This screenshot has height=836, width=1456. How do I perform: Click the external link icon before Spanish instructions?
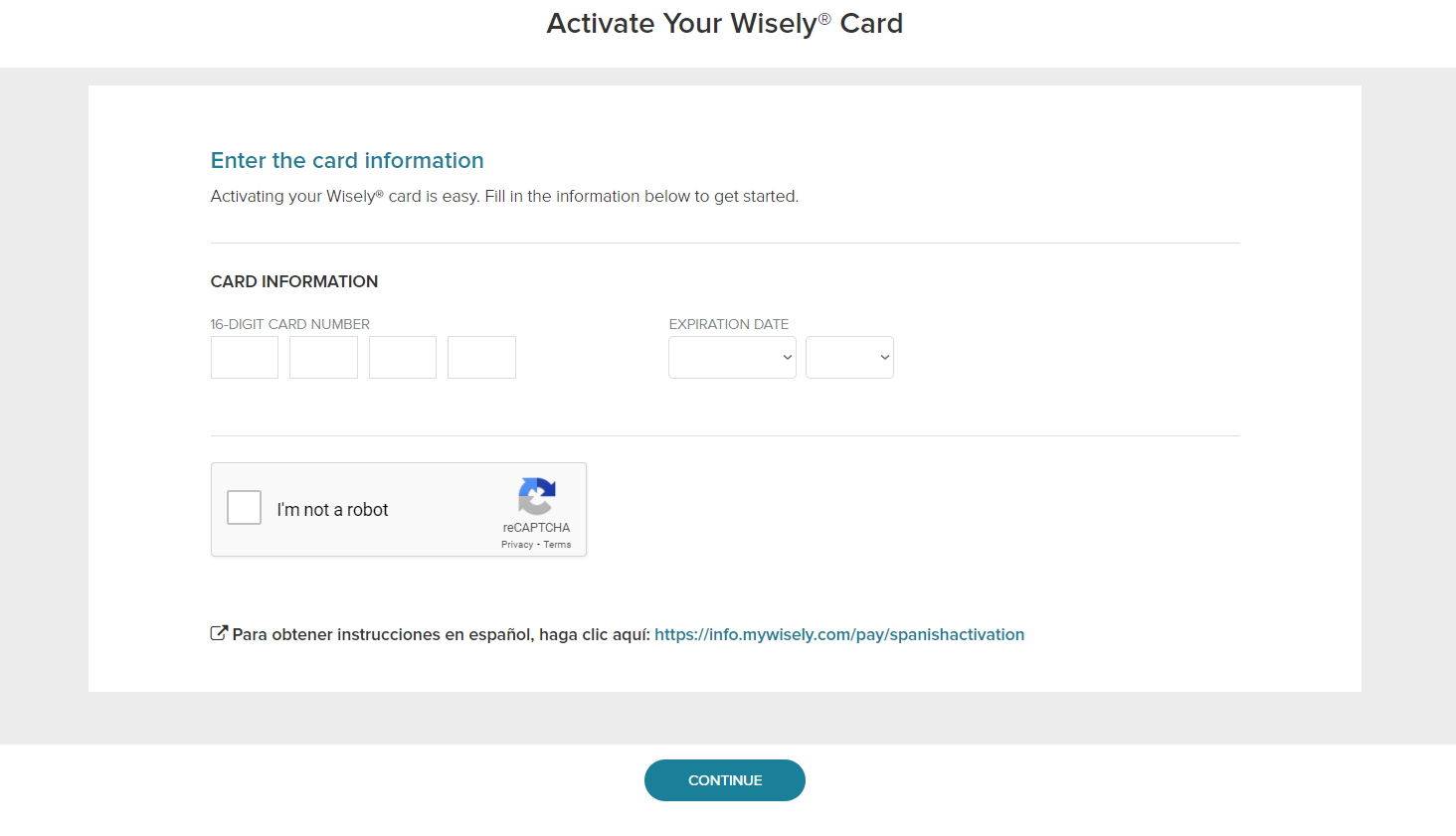pyautogui.click(x=219, y=633)
